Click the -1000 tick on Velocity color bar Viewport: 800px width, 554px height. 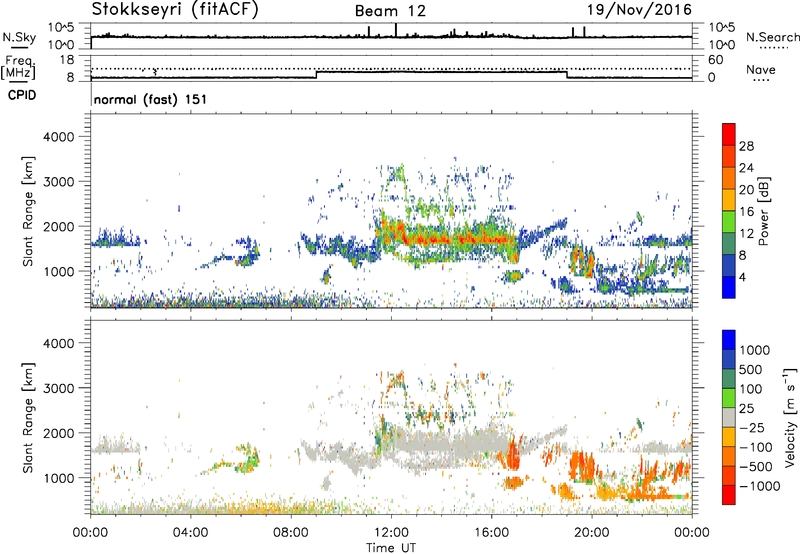[760, 486]
